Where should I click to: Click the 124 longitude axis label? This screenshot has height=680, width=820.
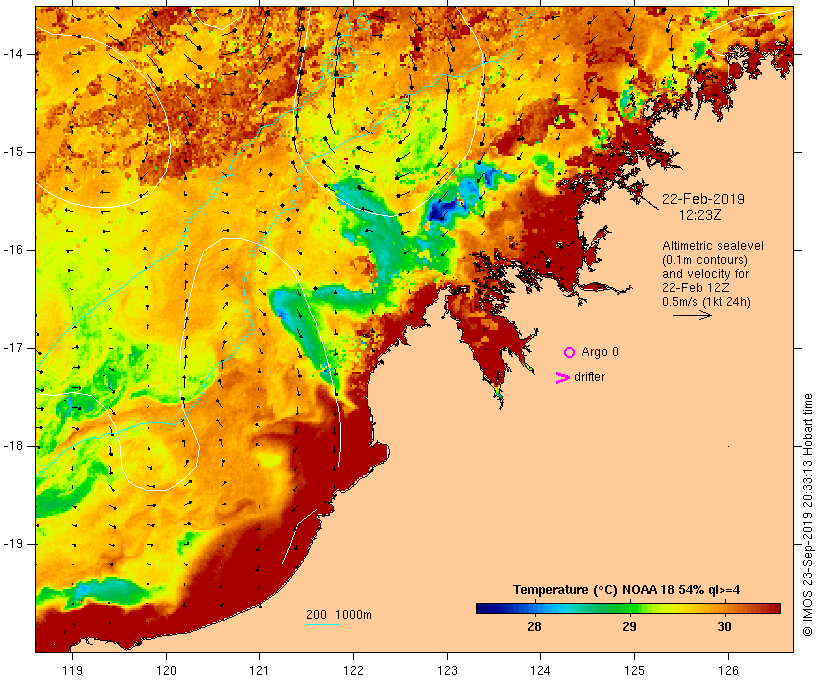click(540, 670)
